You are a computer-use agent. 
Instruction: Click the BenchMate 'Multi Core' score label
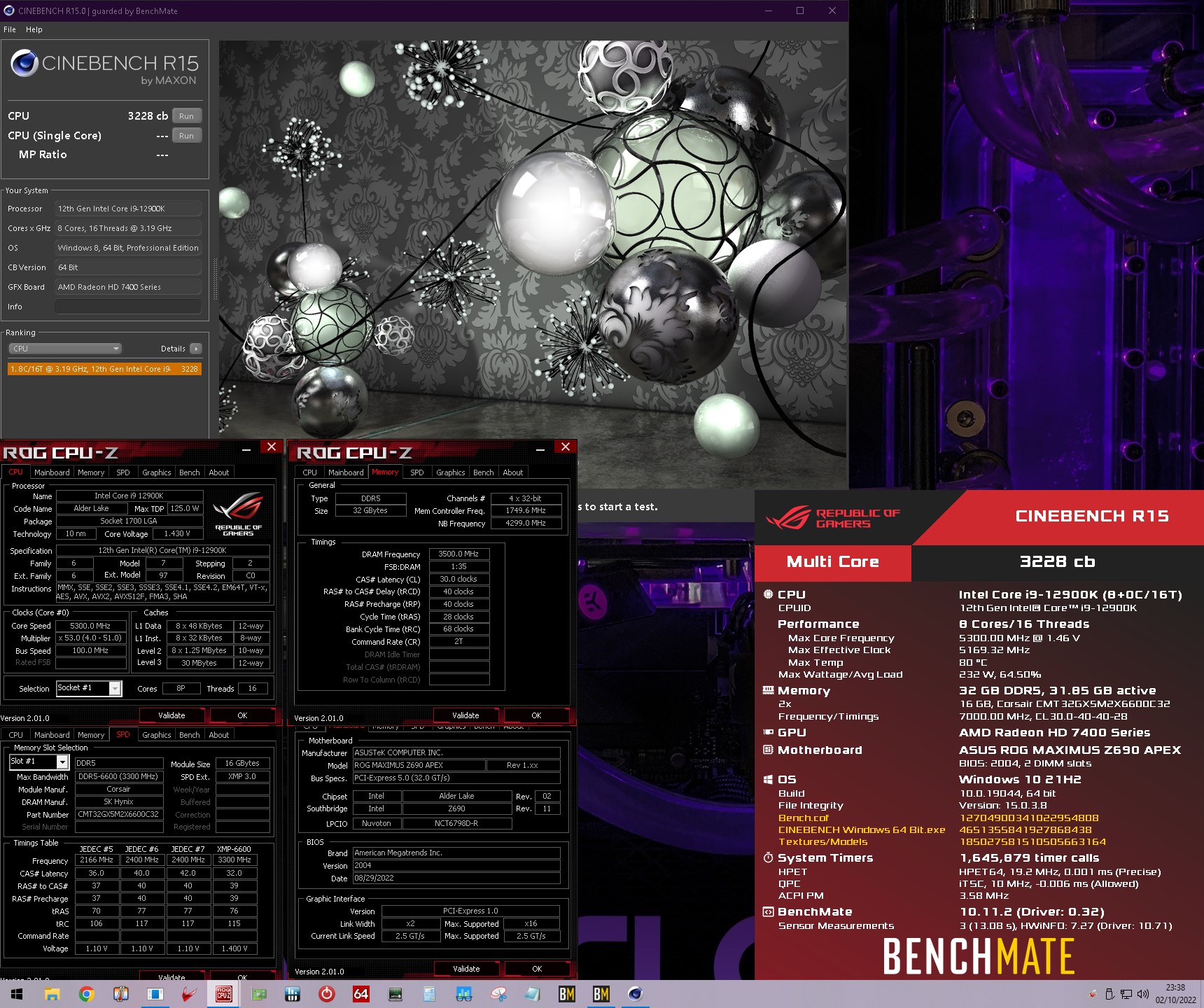[833, 562]
